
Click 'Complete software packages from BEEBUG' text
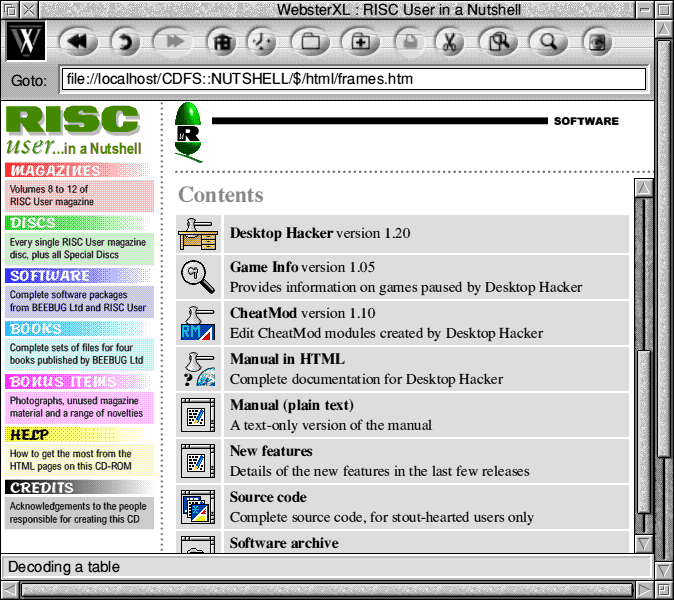point(79,301)
